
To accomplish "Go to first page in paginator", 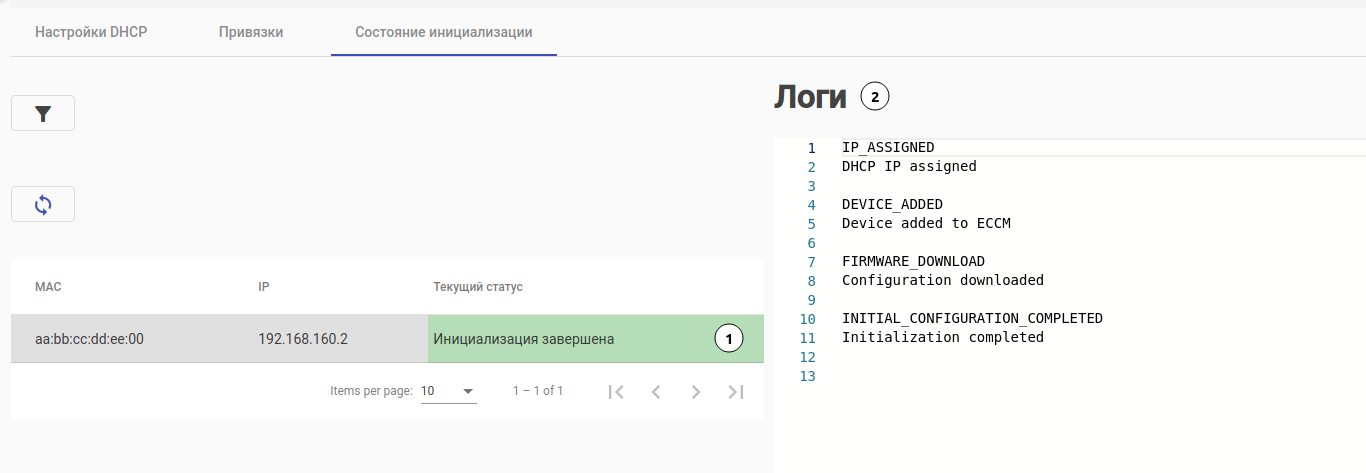I will 616,392.
